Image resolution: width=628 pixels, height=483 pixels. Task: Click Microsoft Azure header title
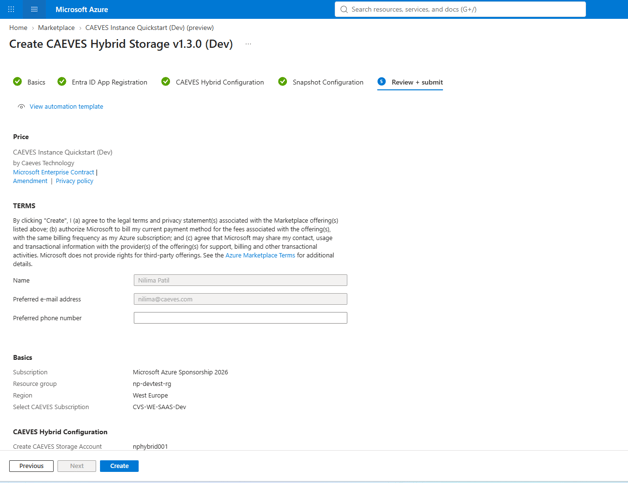(82, 9)
